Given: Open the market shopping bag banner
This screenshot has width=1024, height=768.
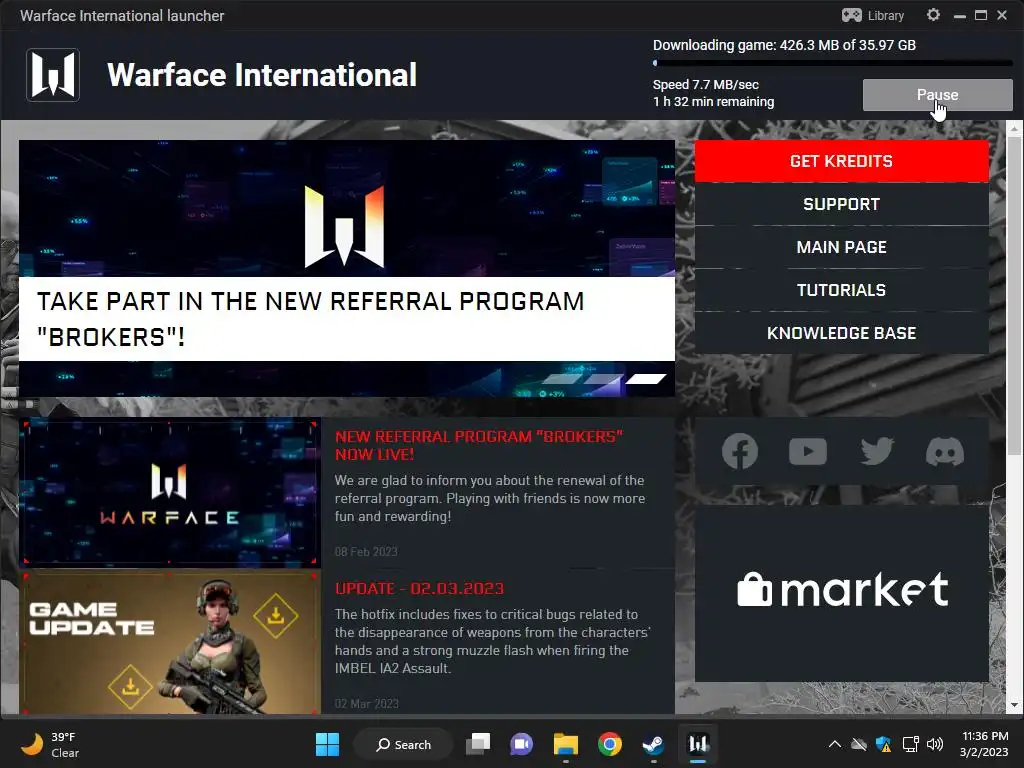Looking at the screenshot, I should (x=842, y=591).
